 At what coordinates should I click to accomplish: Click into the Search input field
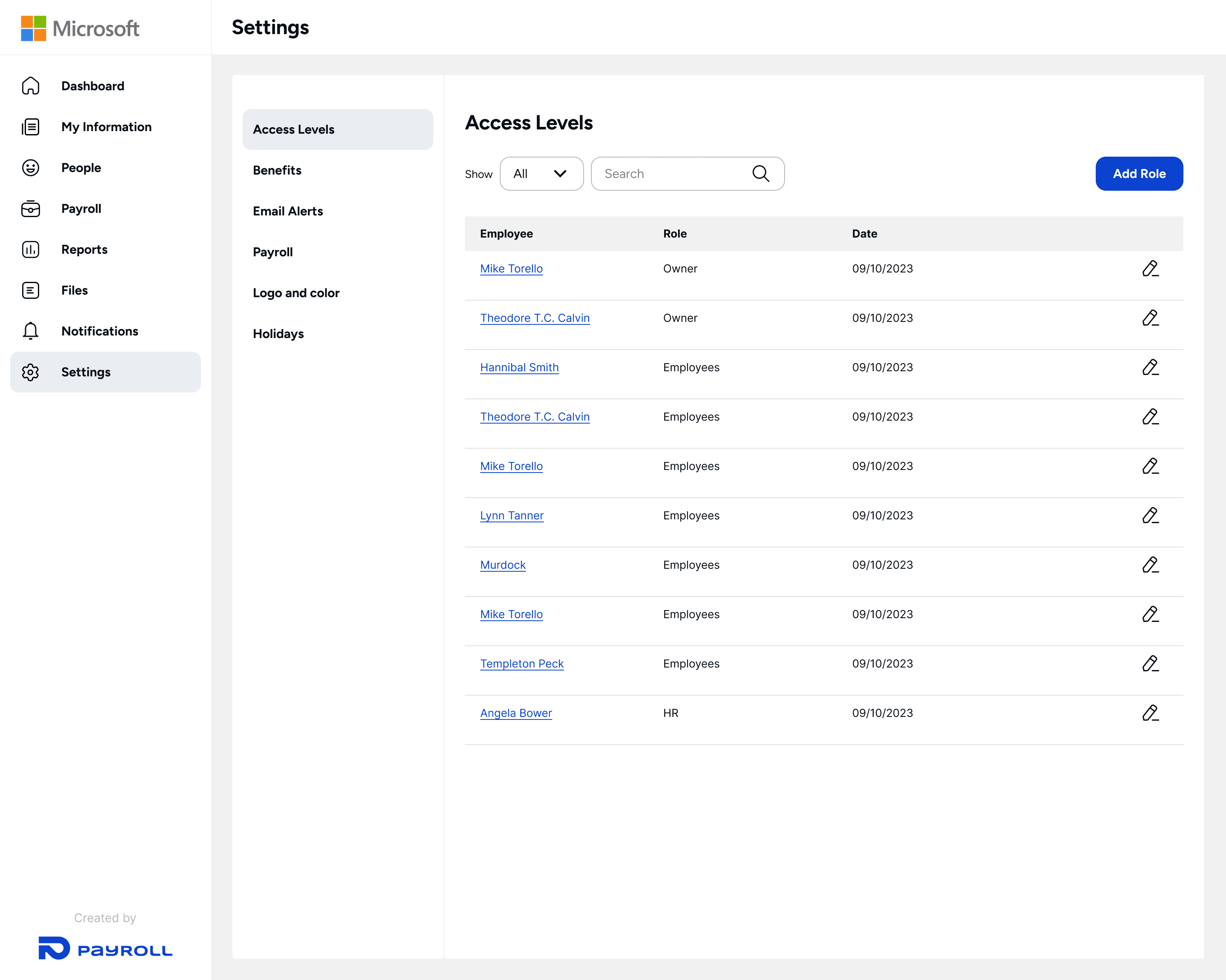click(x=671, y=173)
